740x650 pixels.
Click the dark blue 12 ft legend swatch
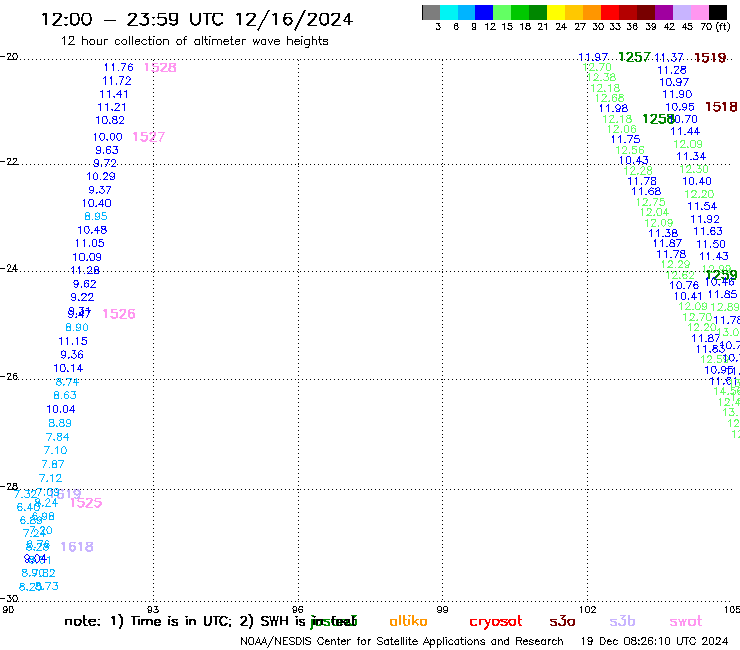tap(484, 13)
